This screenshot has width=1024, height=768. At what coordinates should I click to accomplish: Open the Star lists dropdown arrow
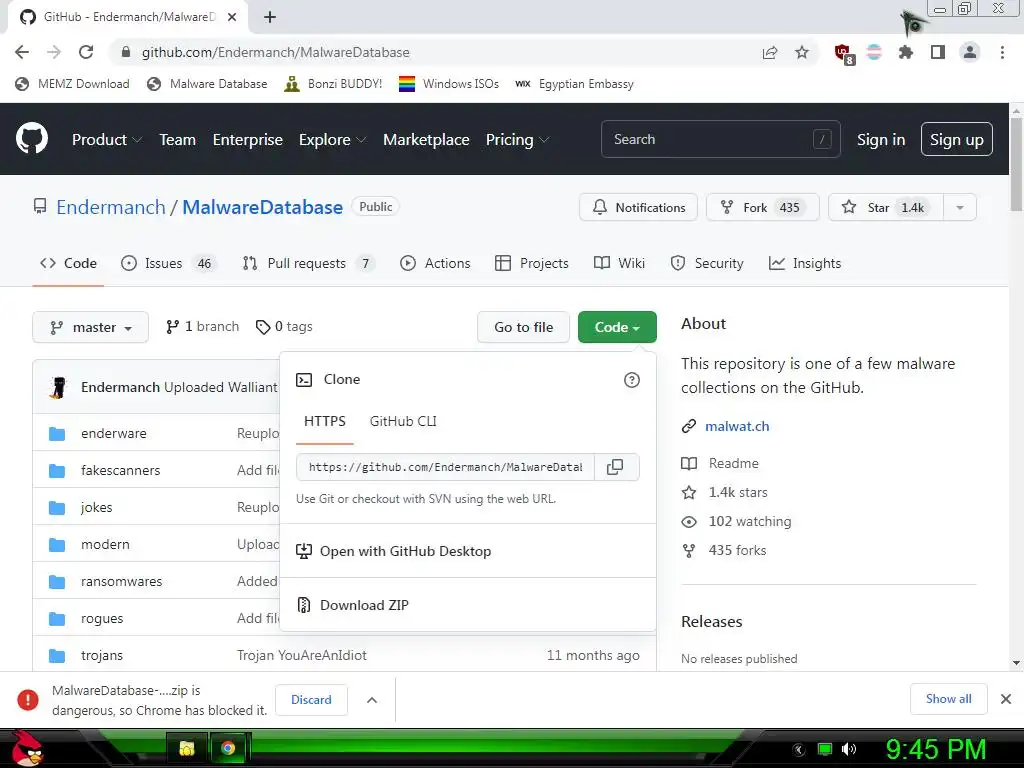point(959,207)
